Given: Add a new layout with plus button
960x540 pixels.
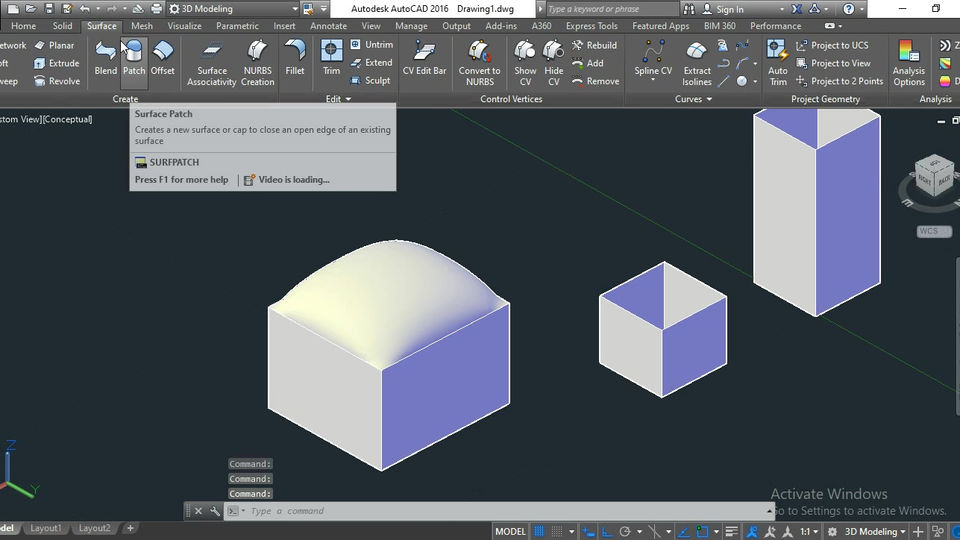Looking at the screenshot, I should 130,528.
